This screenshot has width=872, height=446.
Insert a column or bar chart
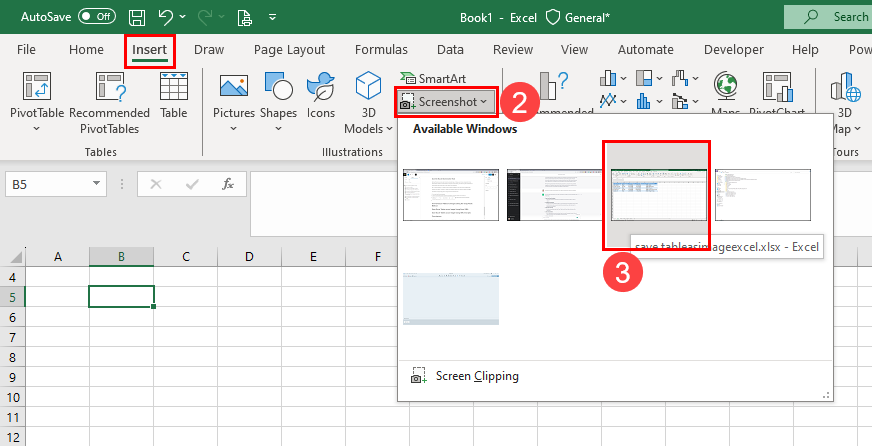608,78
